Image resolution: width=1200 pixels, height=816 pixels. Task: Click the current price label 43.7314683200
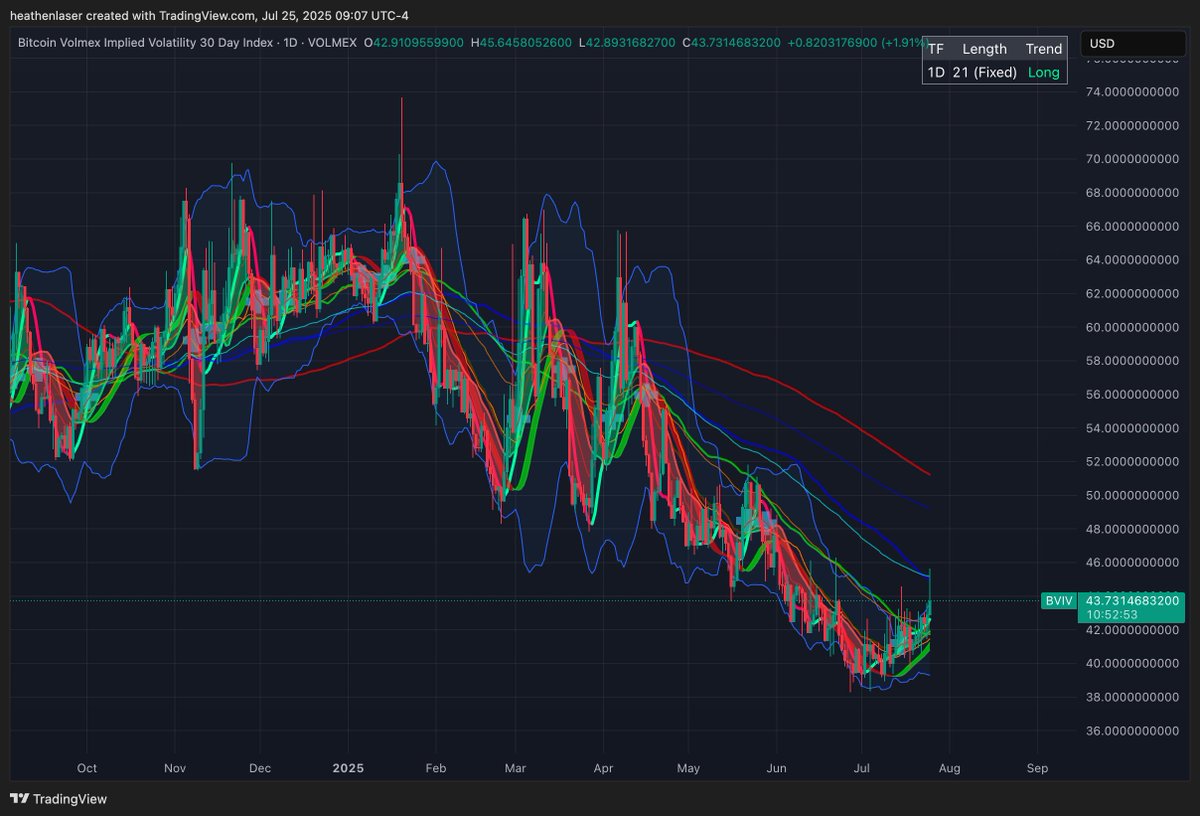[1133, 600]
